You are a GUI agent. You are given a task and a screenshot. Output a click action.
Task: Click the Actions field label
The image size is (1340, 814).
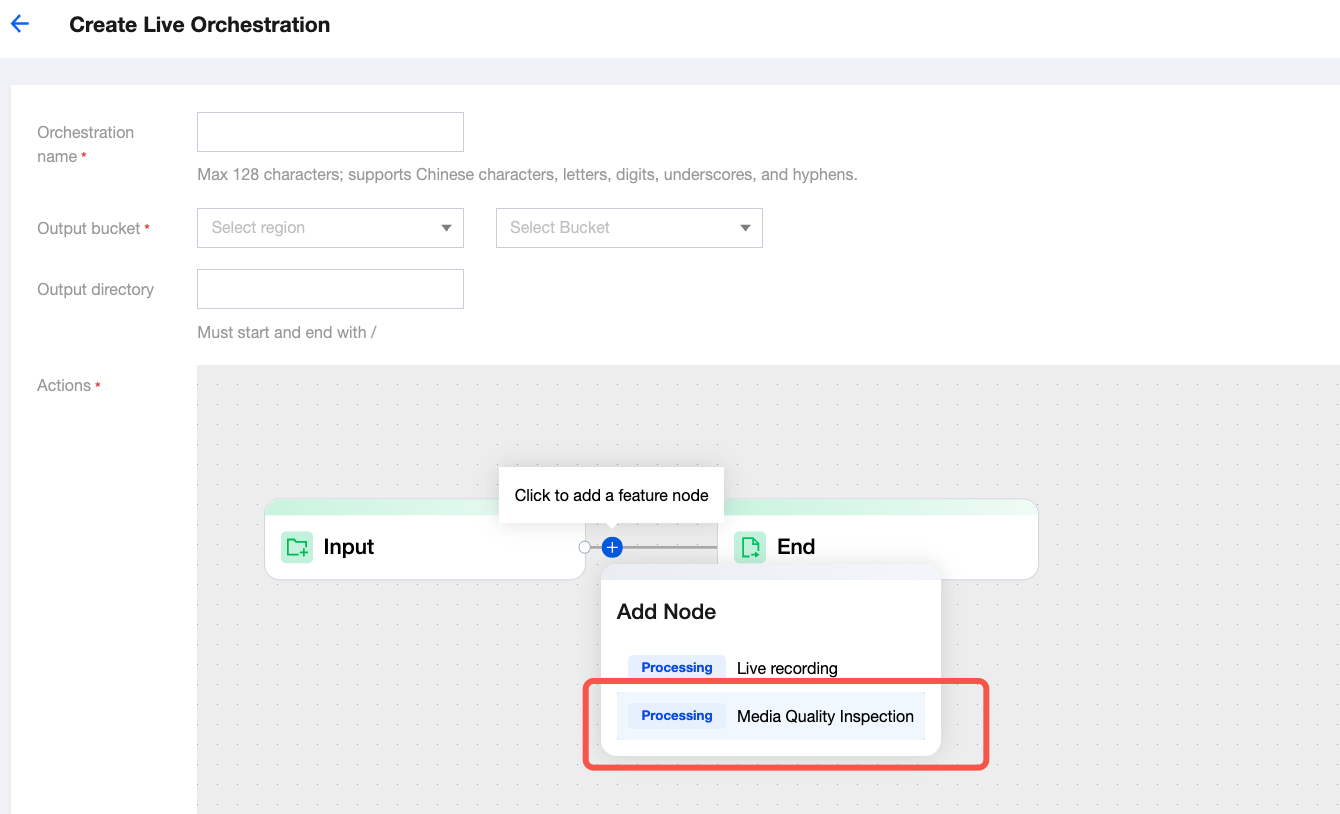(x=64, y=386)
